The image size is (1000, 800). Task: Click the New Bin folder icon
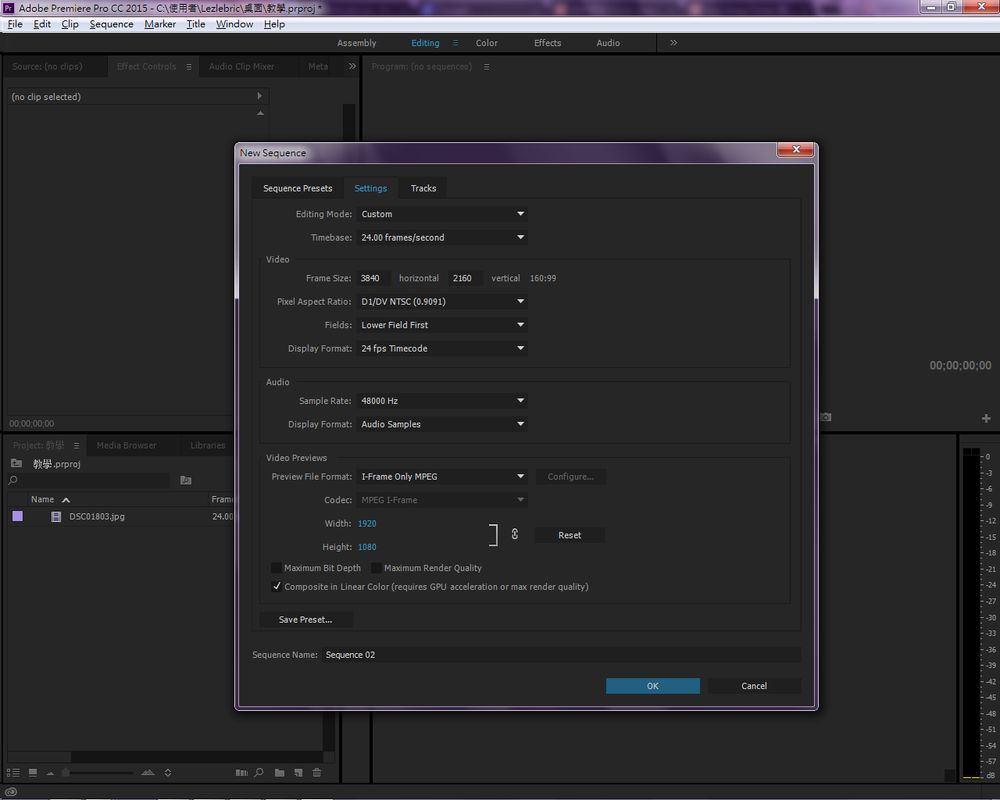[279, 773]
